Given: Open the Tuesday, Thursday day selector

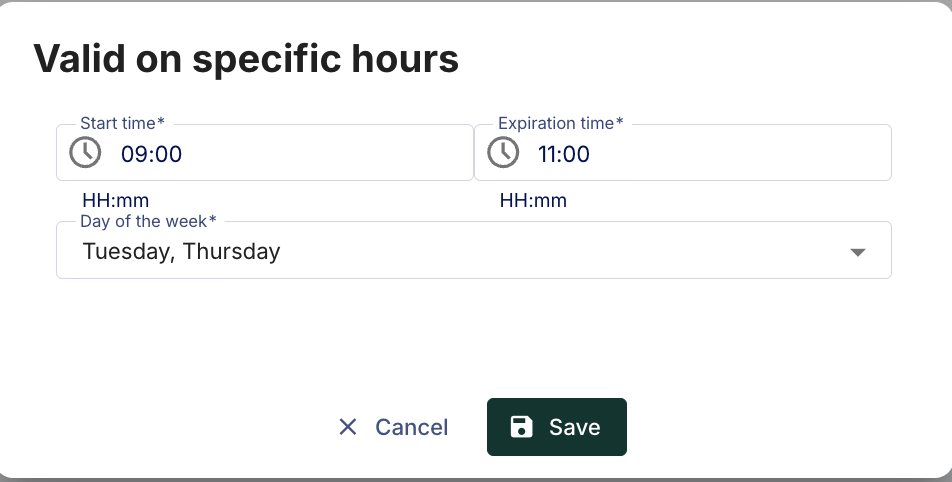Looking at the screenshot, I should pyautogui.click(x=474, y=250).
